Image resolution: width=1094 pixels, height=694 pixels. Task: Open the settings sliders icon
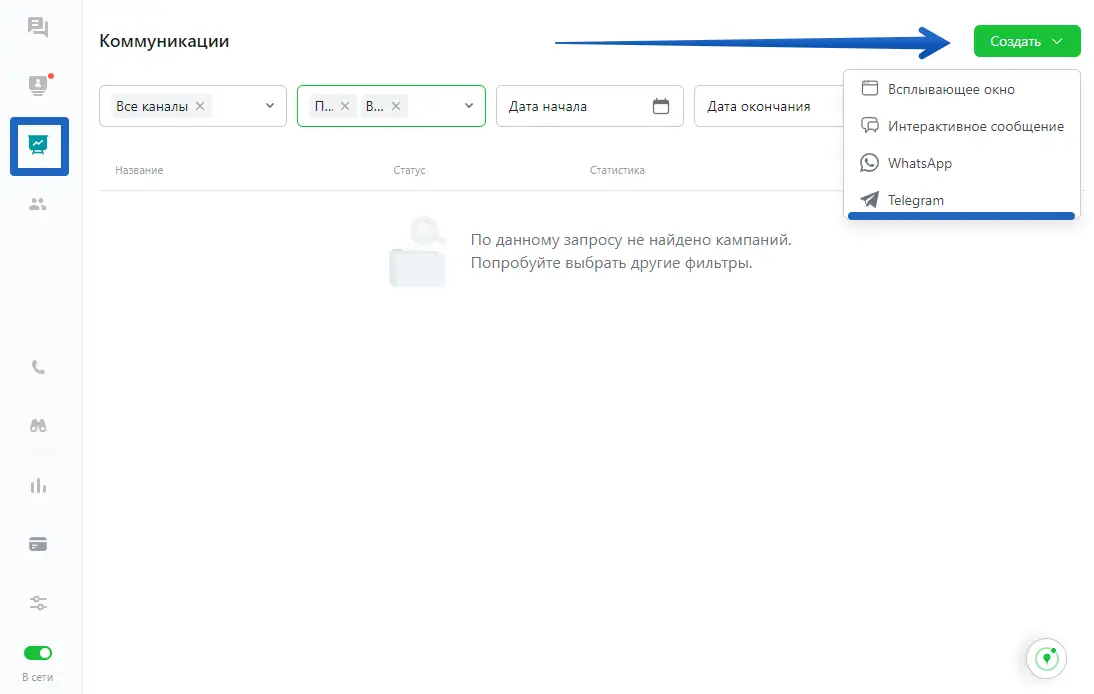[x=38, y=603]
